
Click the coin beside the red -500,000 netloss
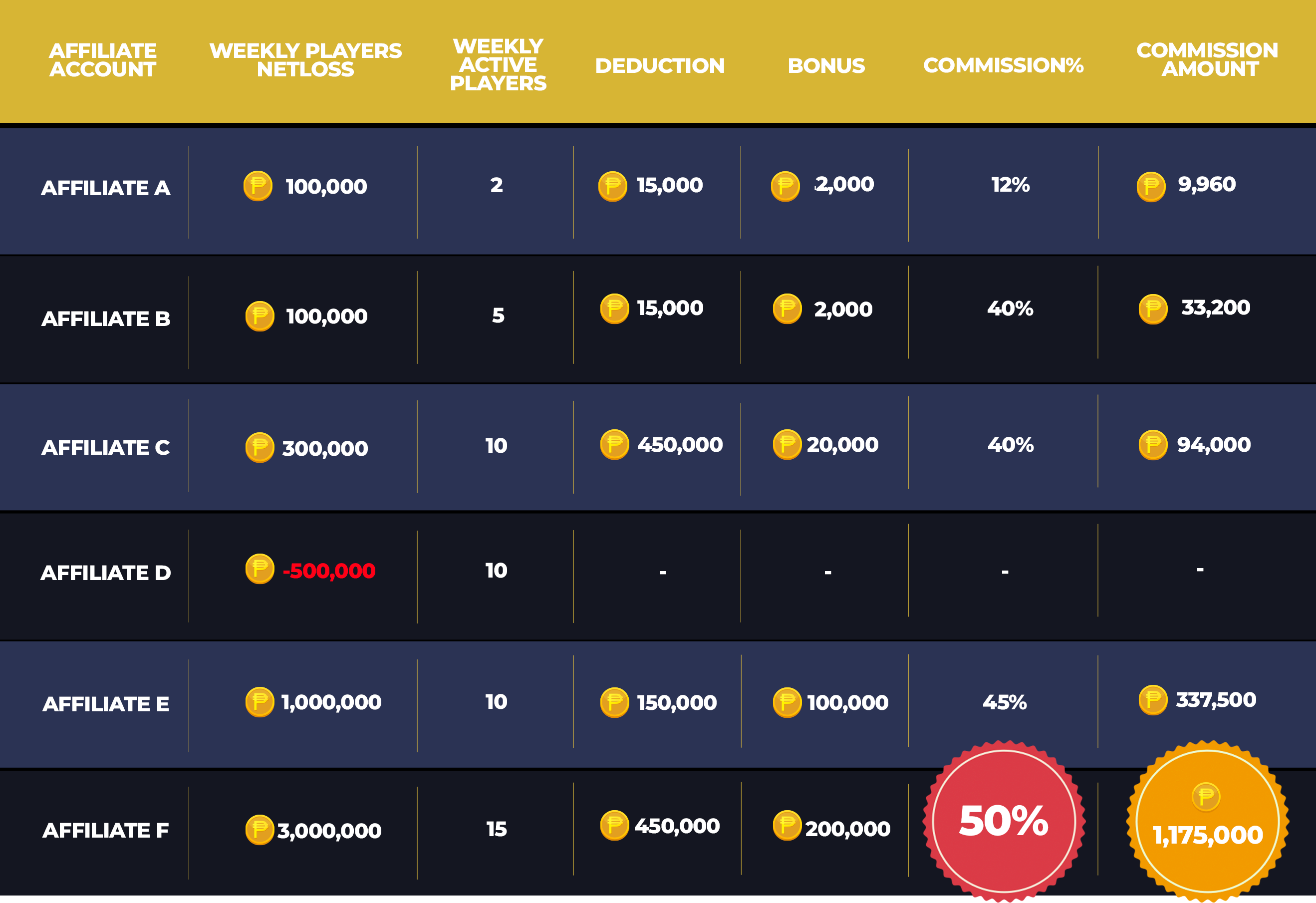click(260, 569)
